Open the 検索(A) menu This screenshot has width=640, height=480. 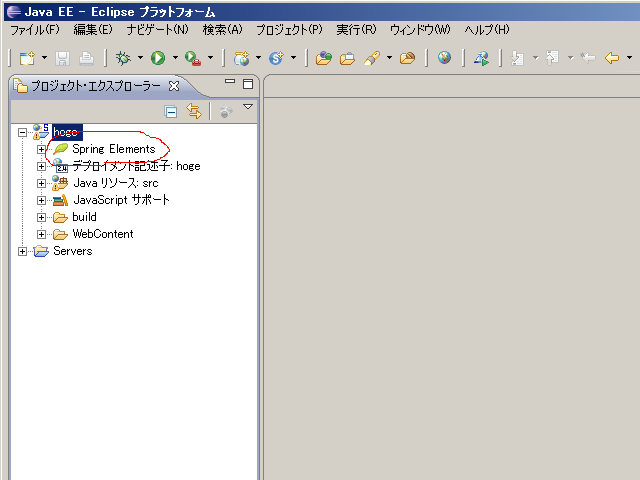point(222,29)
